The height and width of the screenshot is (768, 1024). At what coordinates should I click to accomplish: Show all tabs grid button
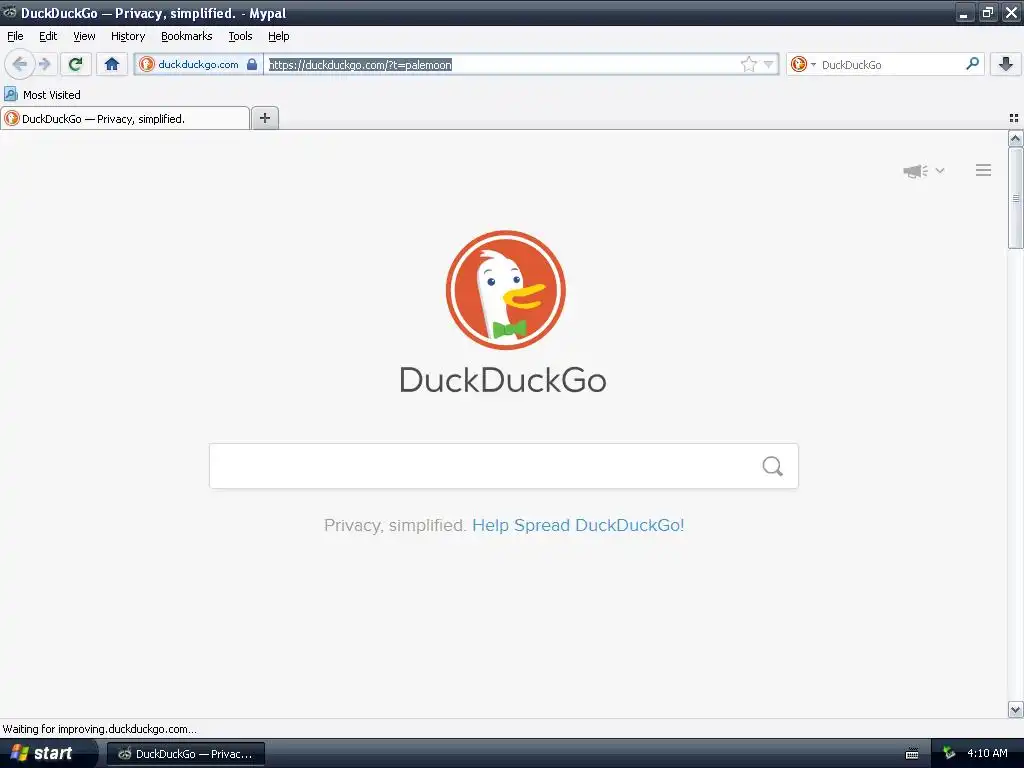point(1014,118)
